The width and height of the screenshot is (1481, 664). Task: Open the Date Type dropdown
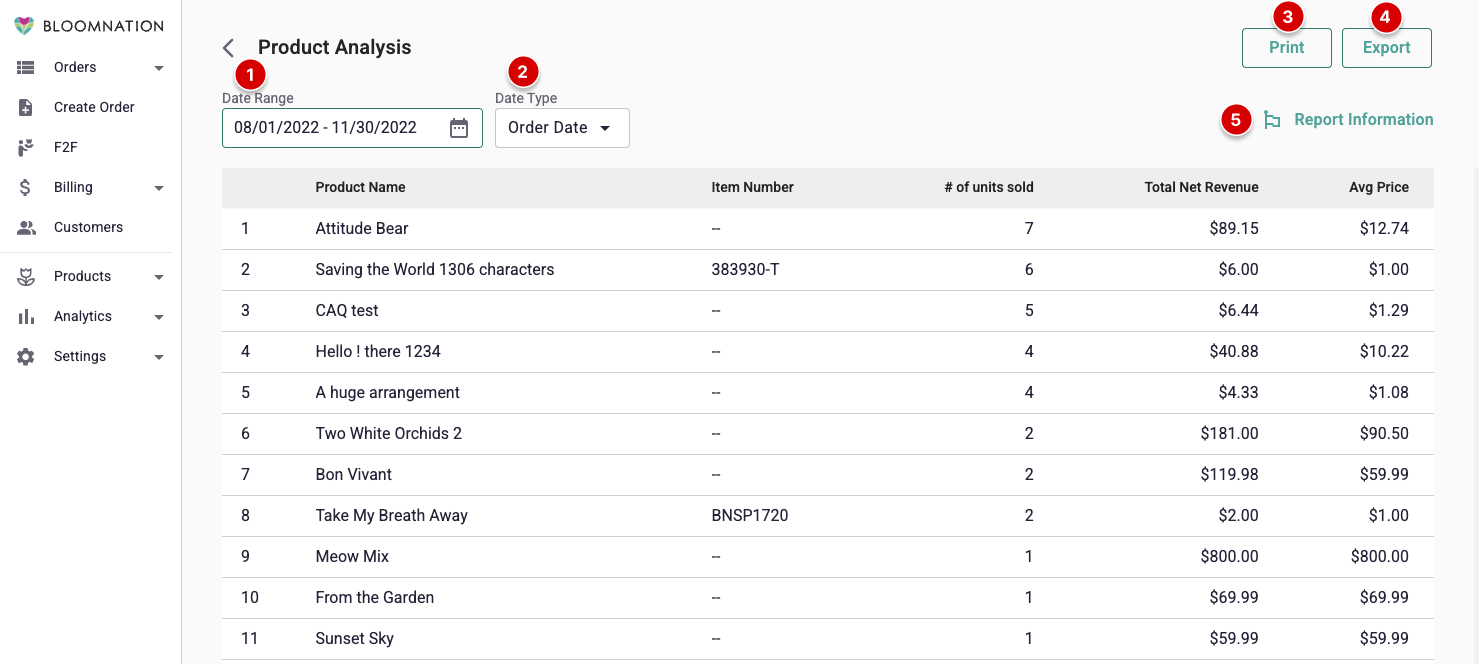click(561, 128)
